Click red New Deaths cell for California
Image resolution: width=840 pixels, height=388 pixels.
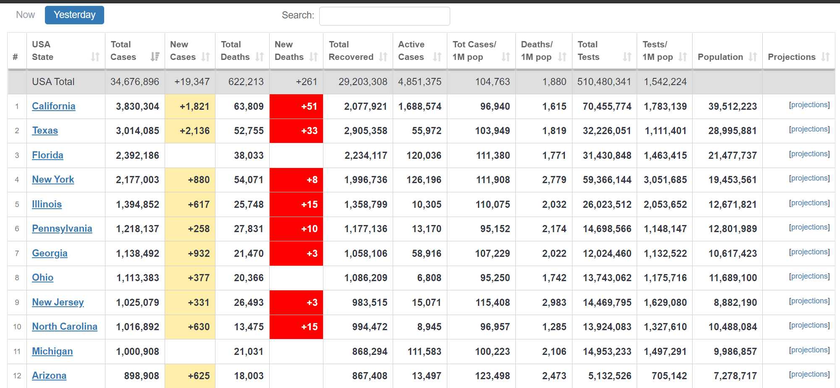point(296,106)
